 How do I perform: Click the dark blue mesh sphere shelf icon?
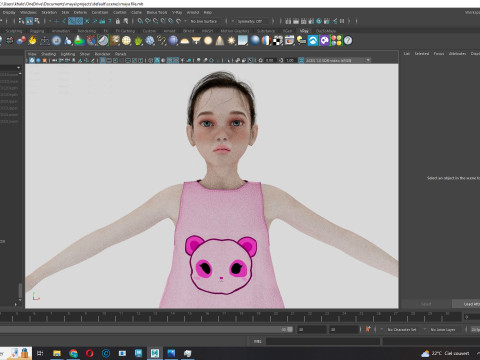(x=173, y=41)
